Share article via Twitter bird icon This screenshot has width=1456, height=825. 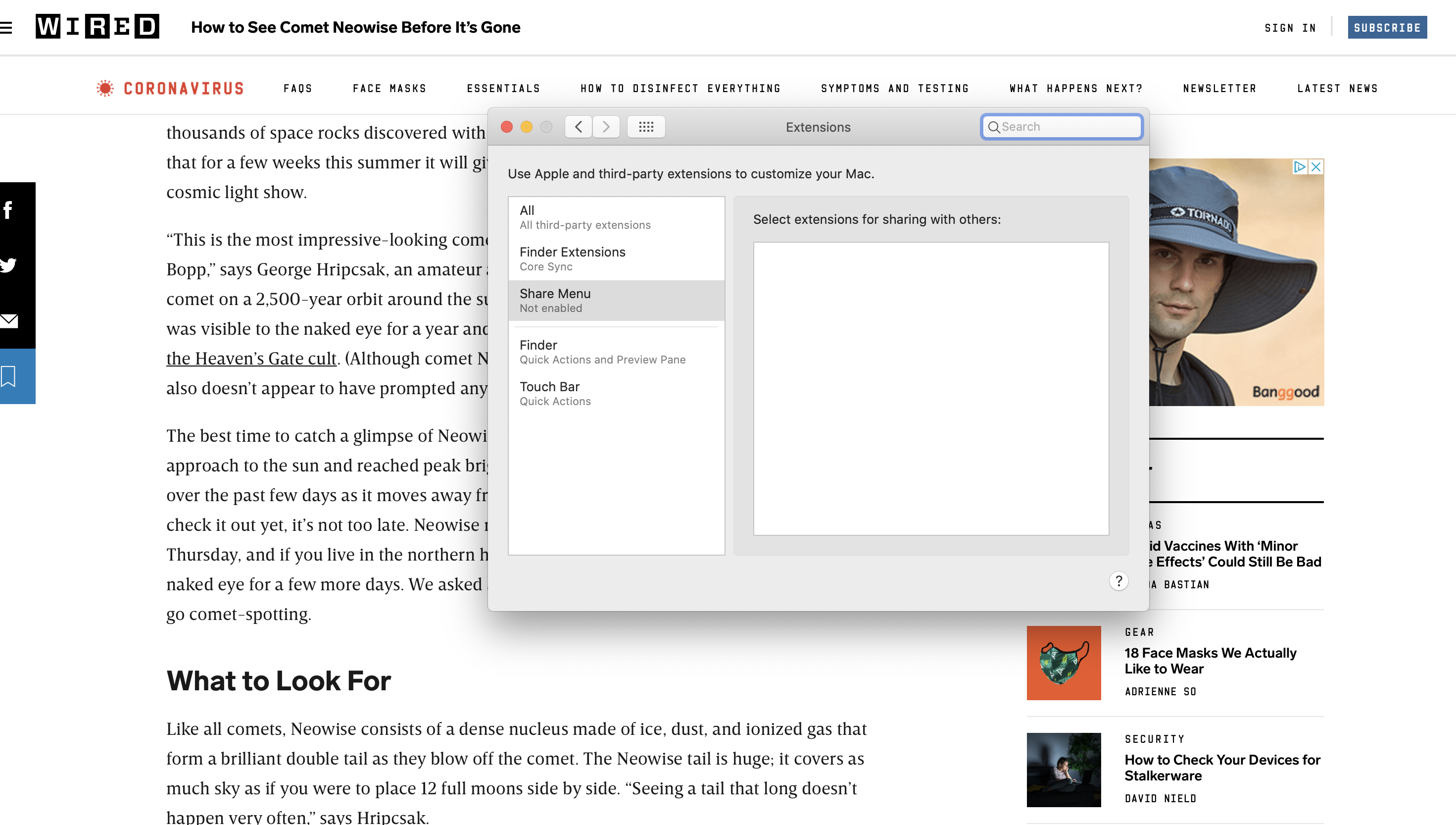(8, 265)
